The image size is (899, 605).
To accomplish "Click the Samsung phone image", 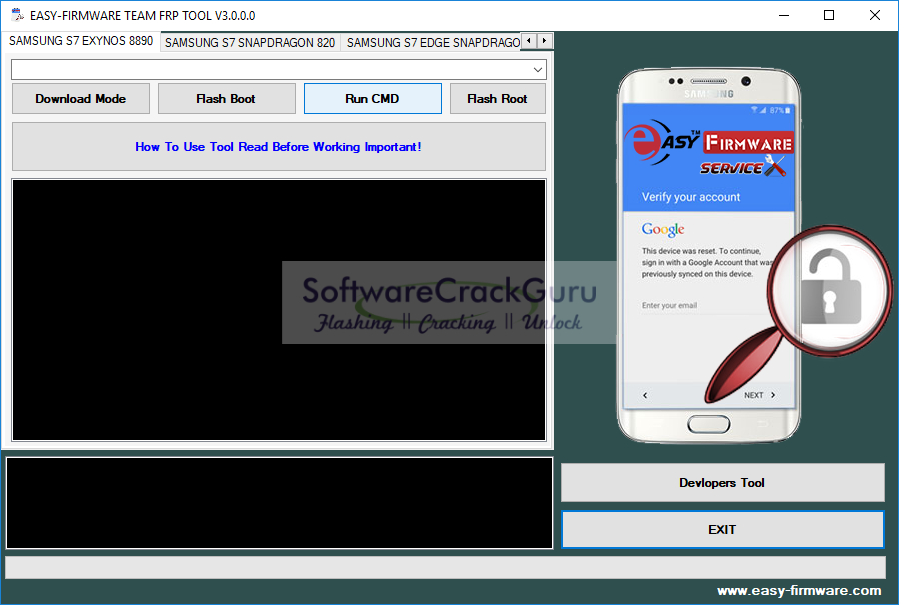I will coord(709,255).
